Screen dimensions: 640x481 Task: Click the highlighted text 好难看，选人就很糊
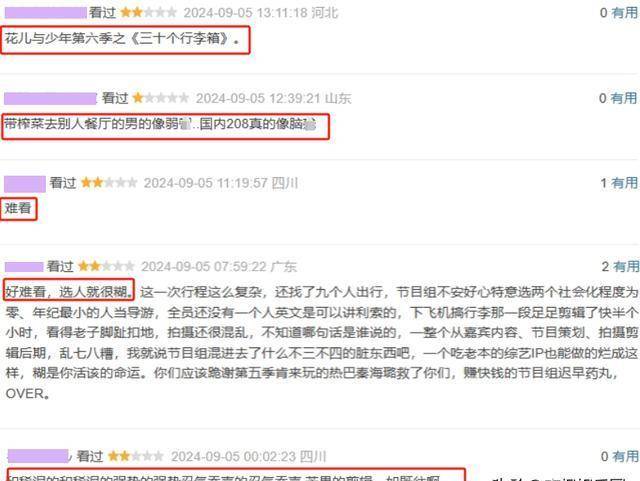[69, 292]
